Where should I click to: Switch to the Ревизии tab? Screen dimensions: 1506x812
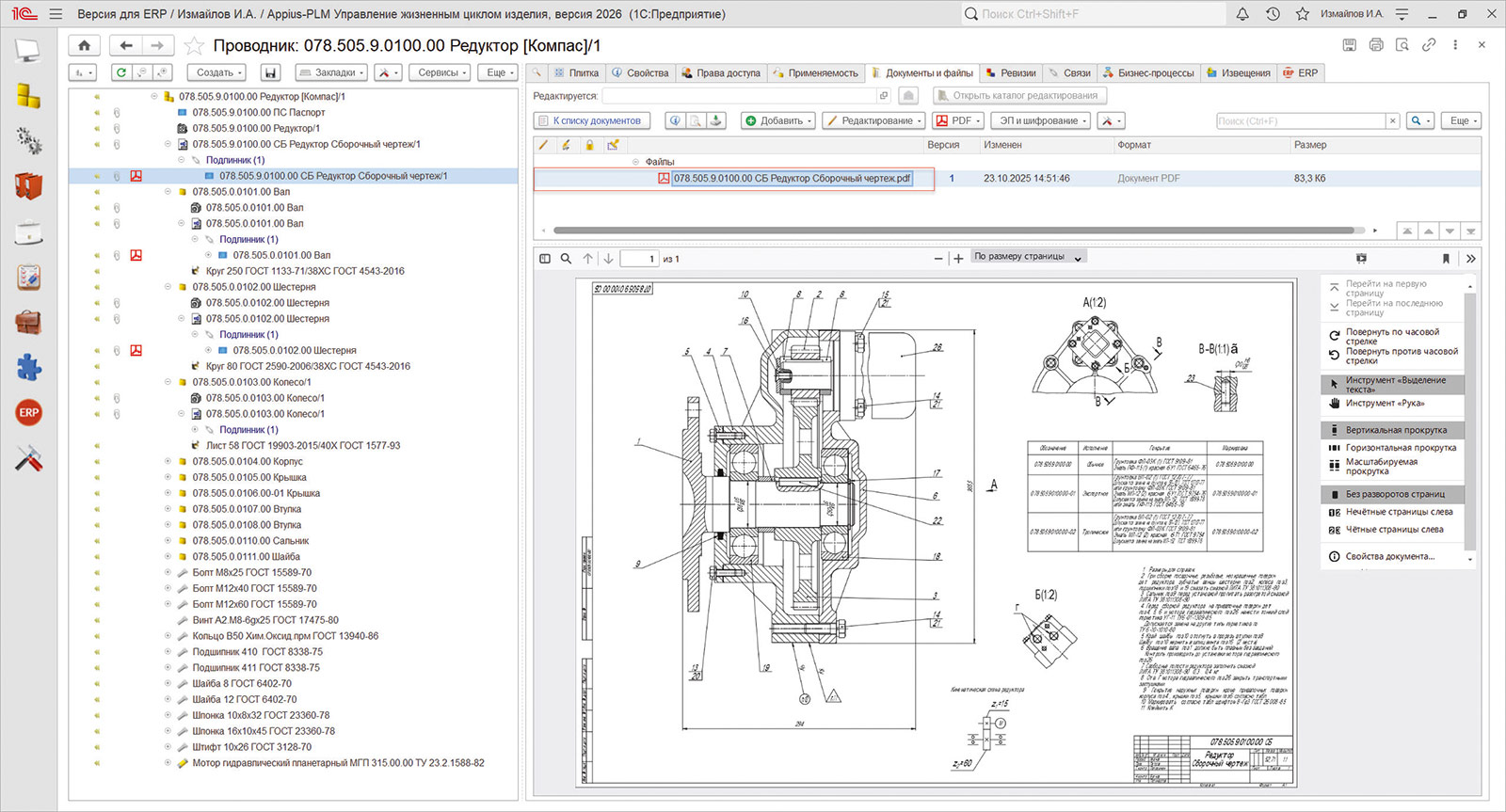1010,72
